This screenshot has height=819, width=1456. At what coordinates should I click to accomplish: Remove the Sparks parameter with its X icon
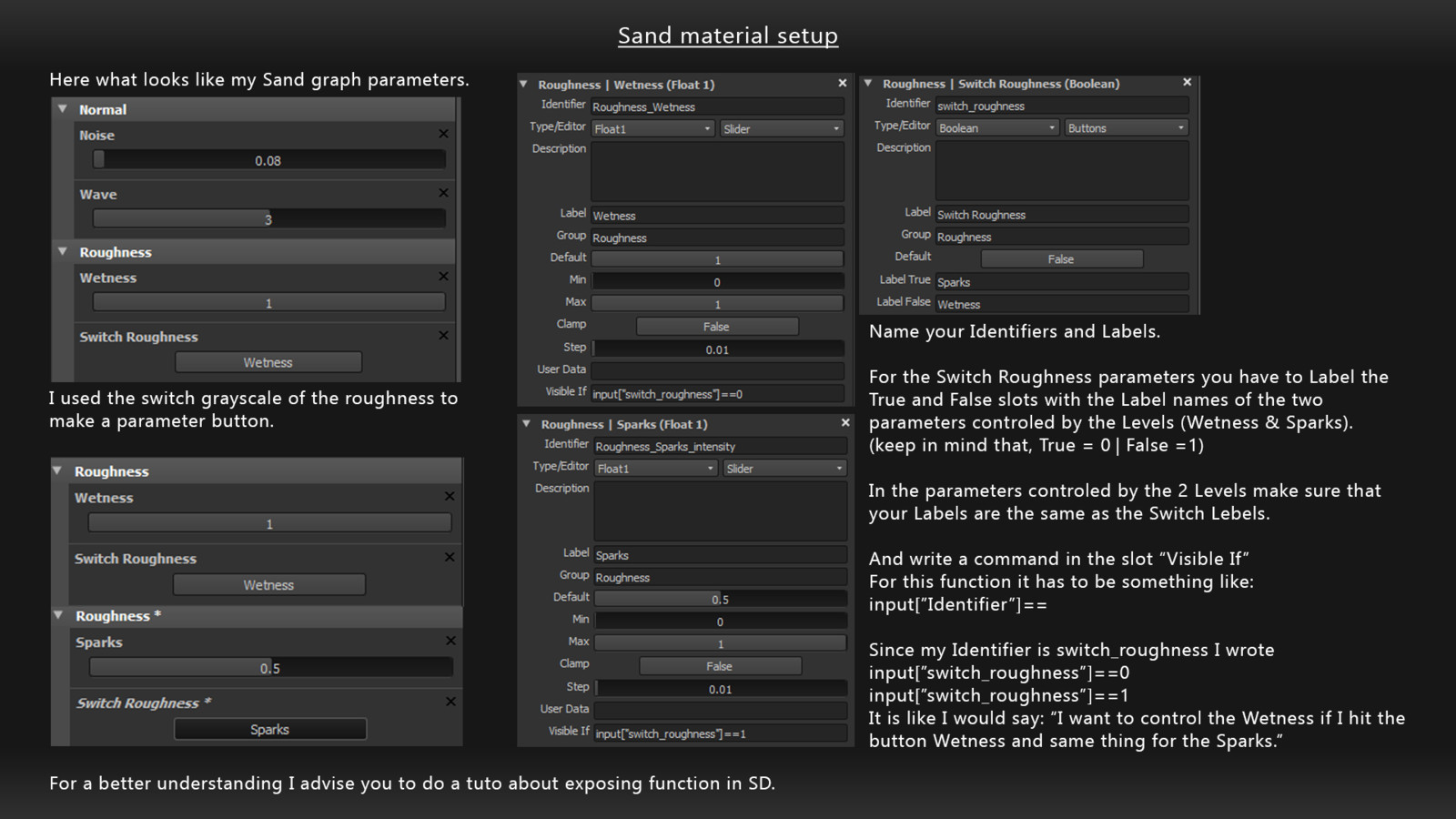pos(450,642)
